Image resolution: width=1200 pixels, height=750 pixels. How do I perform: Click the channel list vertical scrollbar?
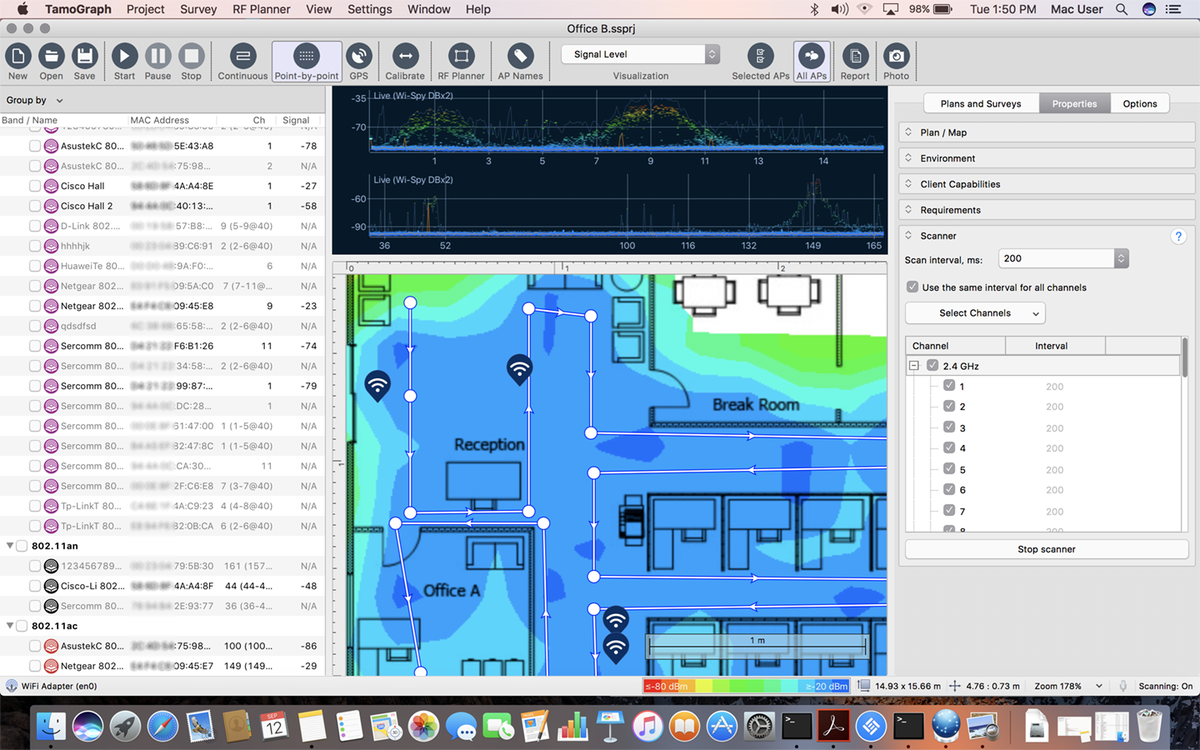pos(1185,358)
